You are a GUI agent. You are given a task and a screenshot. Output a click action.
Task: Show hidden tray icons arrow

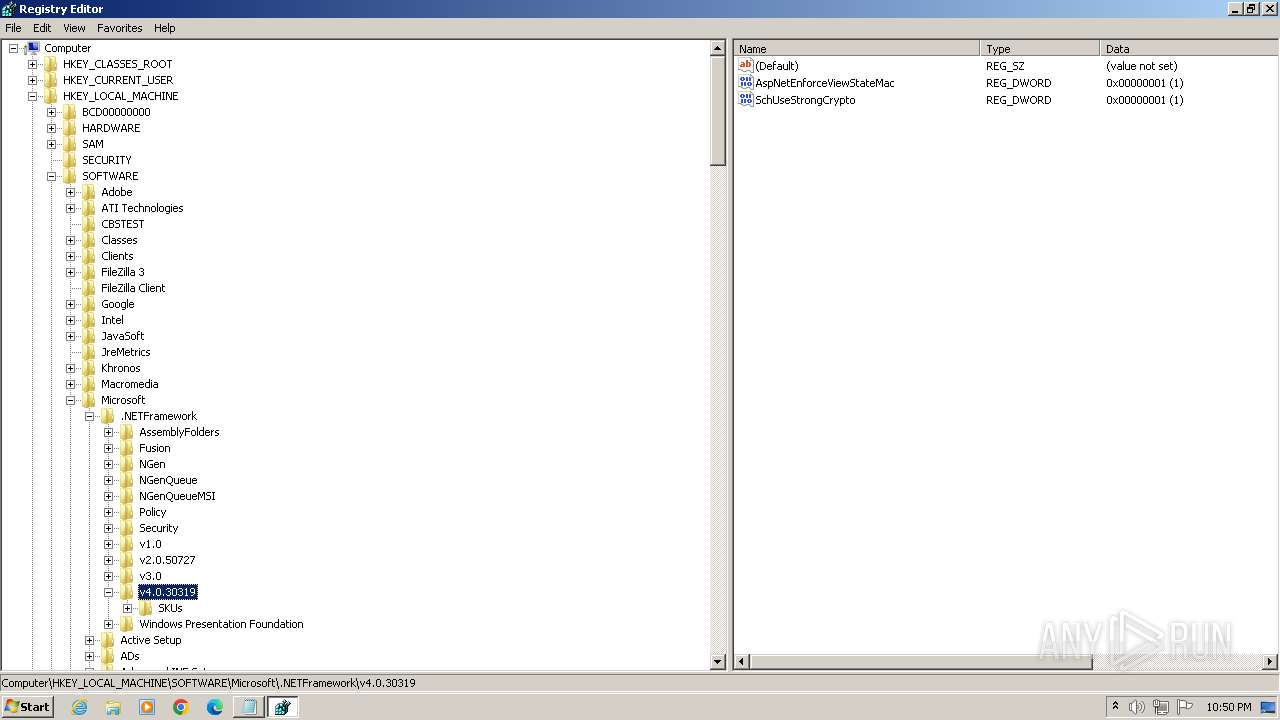pyautogui.click(x=1115, y=707)
